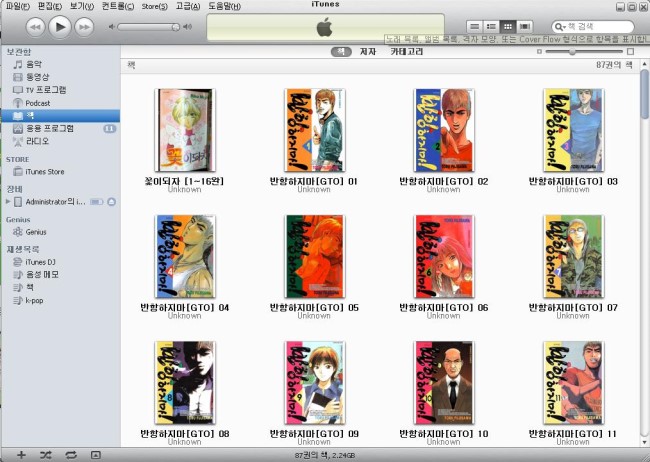The height and width of the screenshot is (462, 650).
Task: Switch to album list view
Action: (x=491, y=27)
